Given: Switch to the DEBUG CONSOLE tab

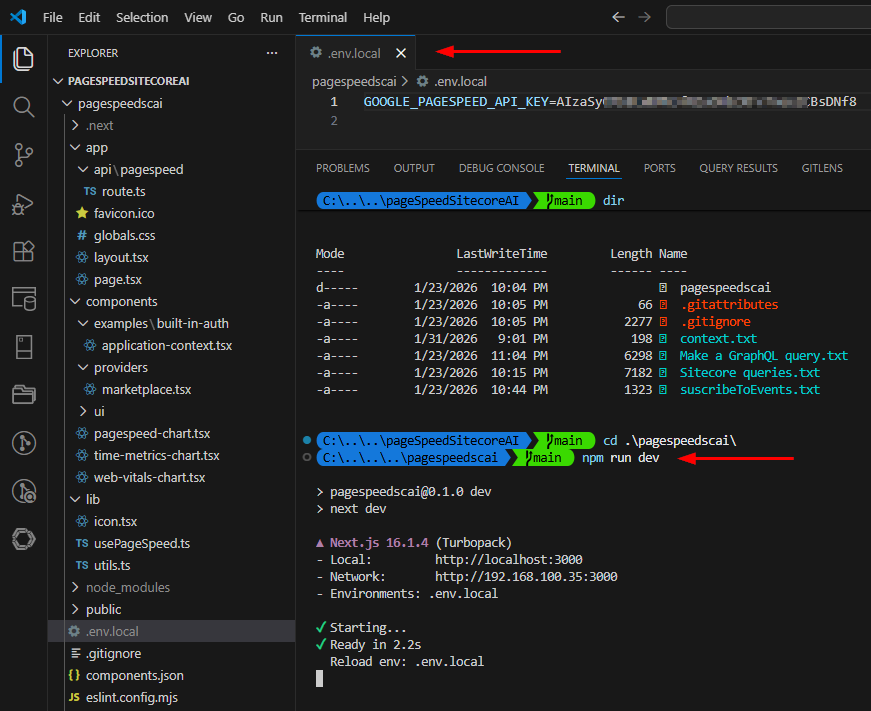Looking at the screenshot, I should [x=501, y=168].
